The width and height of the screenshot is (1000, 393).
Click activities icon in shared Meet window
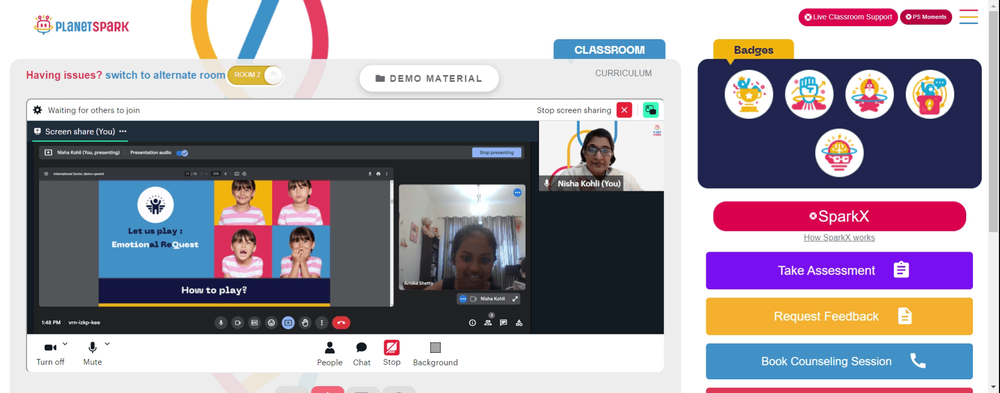[x=519, y=323]
